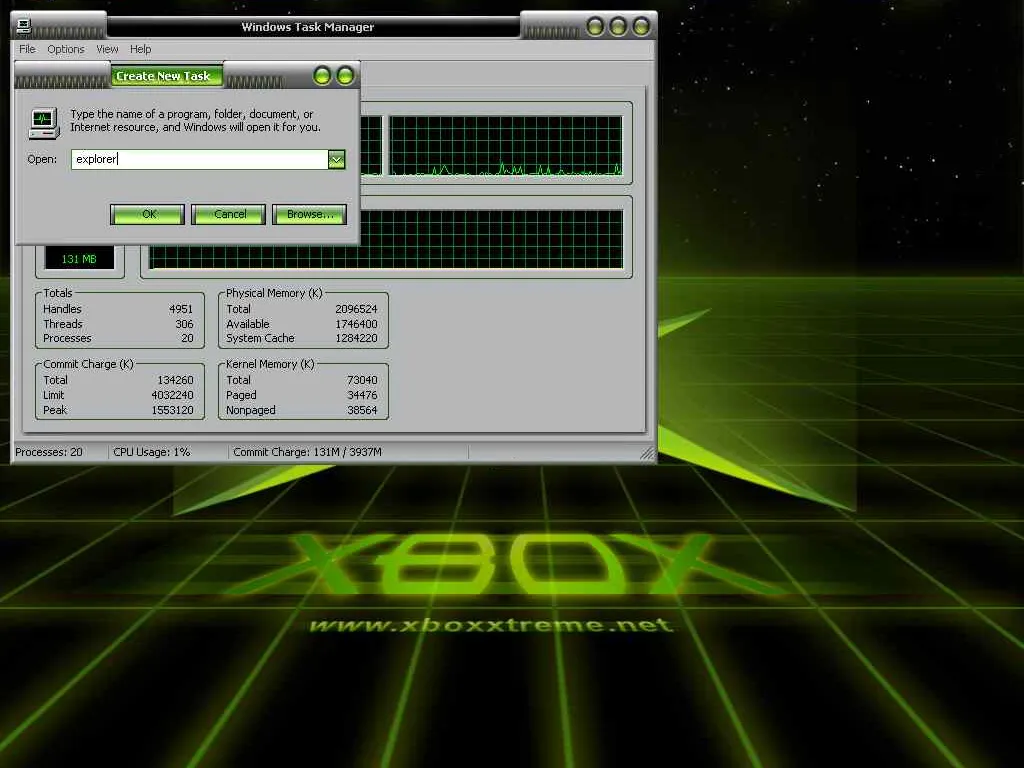The image size is (1024, 768).
Task: Click the CPU usage history graph
Action: pos(506,146)
